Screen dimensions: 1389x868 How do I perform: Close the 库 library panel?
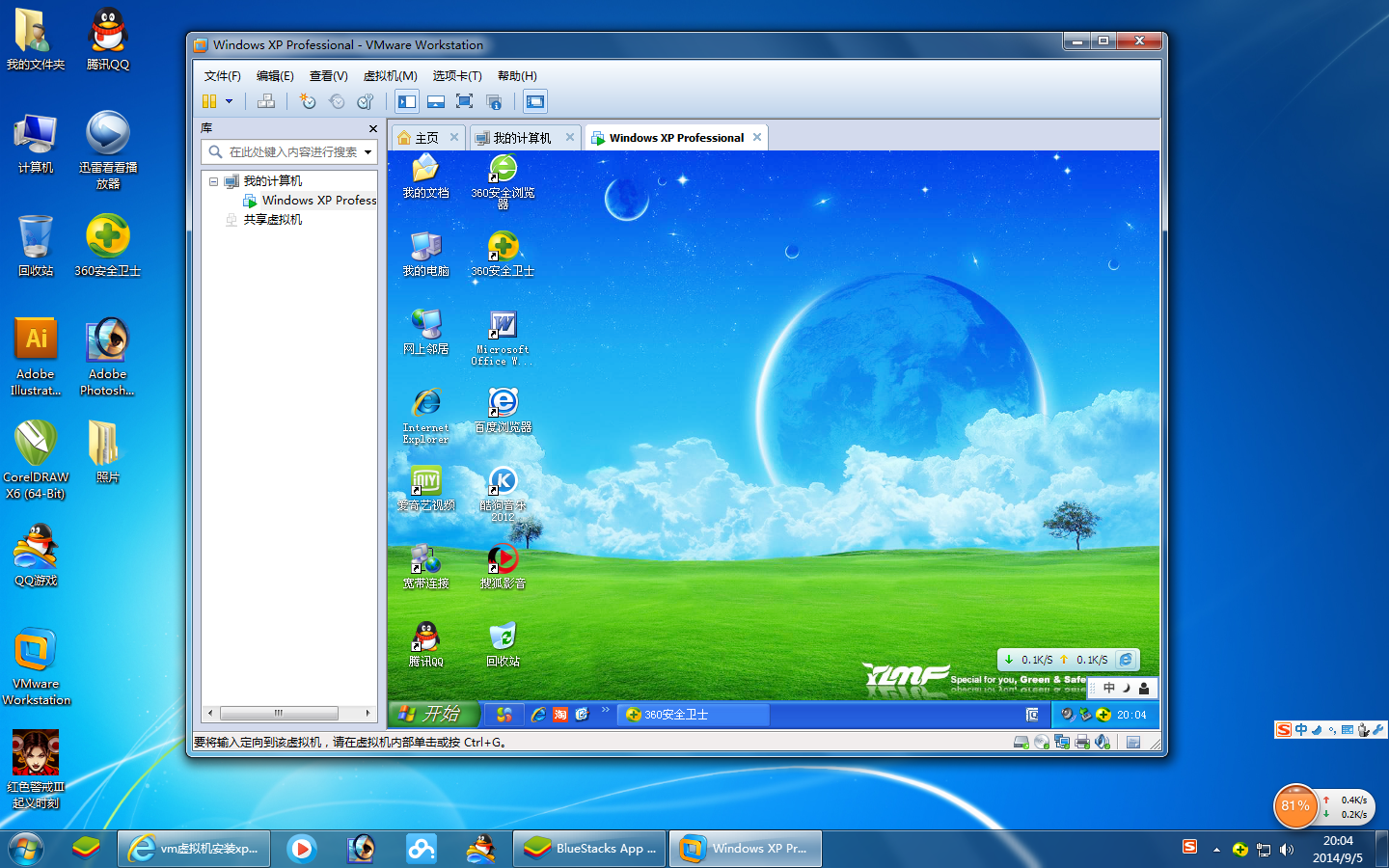pos(372,128)
